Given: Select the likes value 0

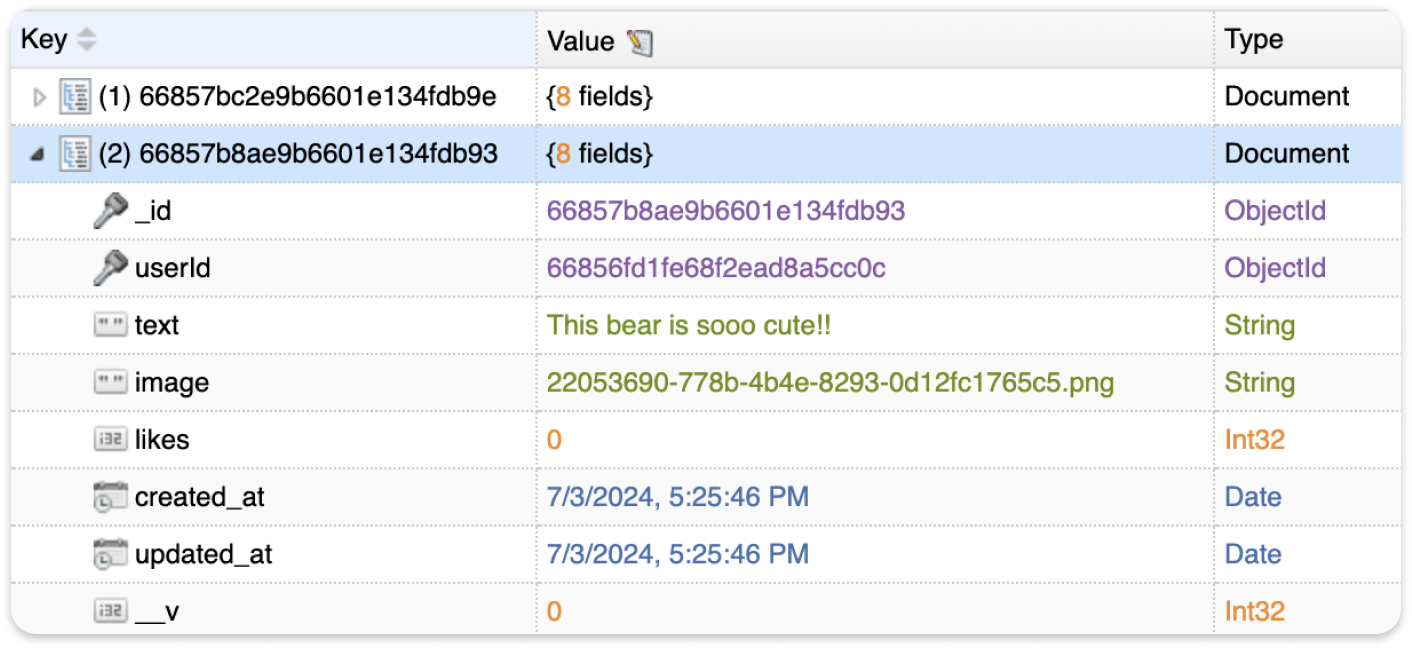Looking at the screenshot, I should coord(554,440).
